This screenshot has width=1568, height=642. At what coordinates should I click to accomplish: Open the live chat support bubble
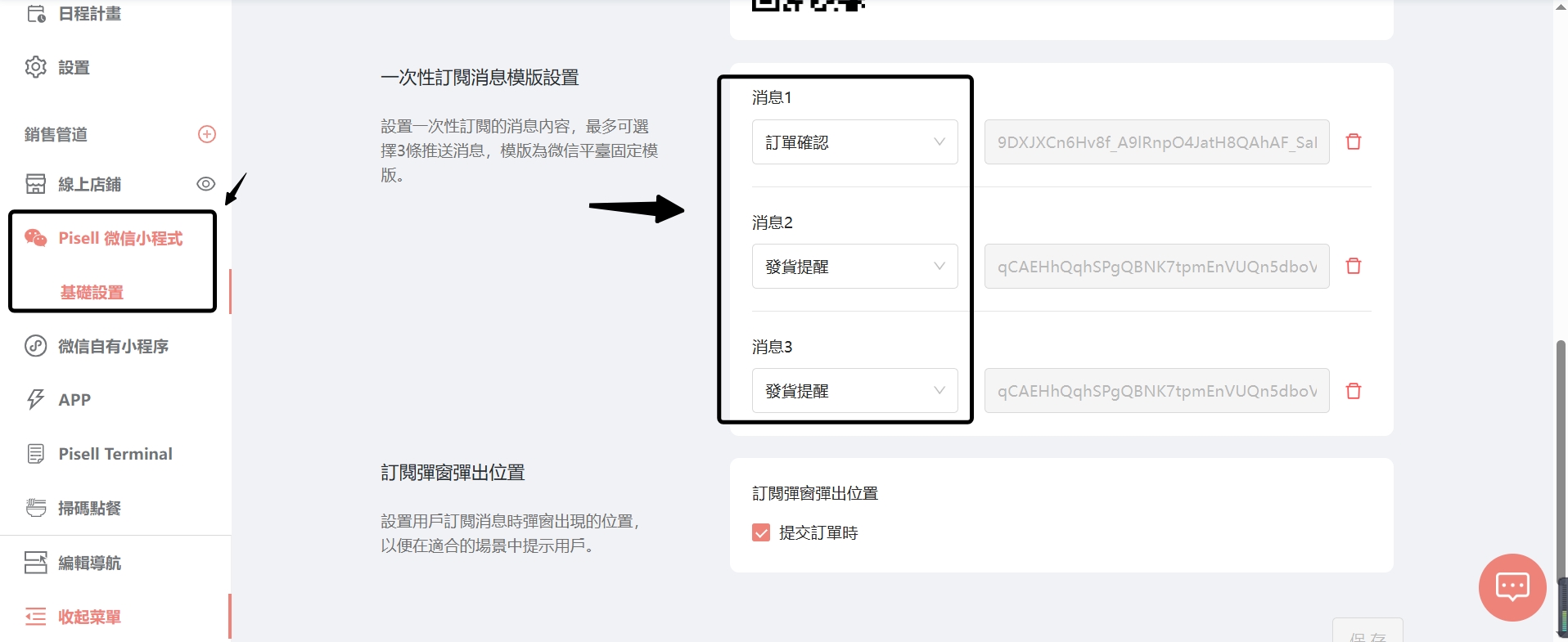1512,587
